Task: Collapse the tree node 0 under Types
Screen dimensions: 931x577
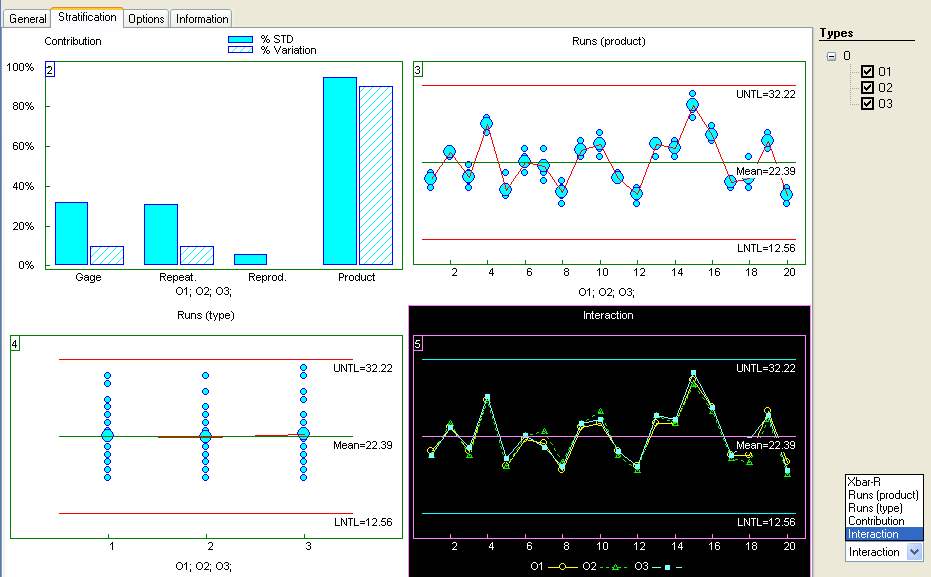Action: point(831,57)
